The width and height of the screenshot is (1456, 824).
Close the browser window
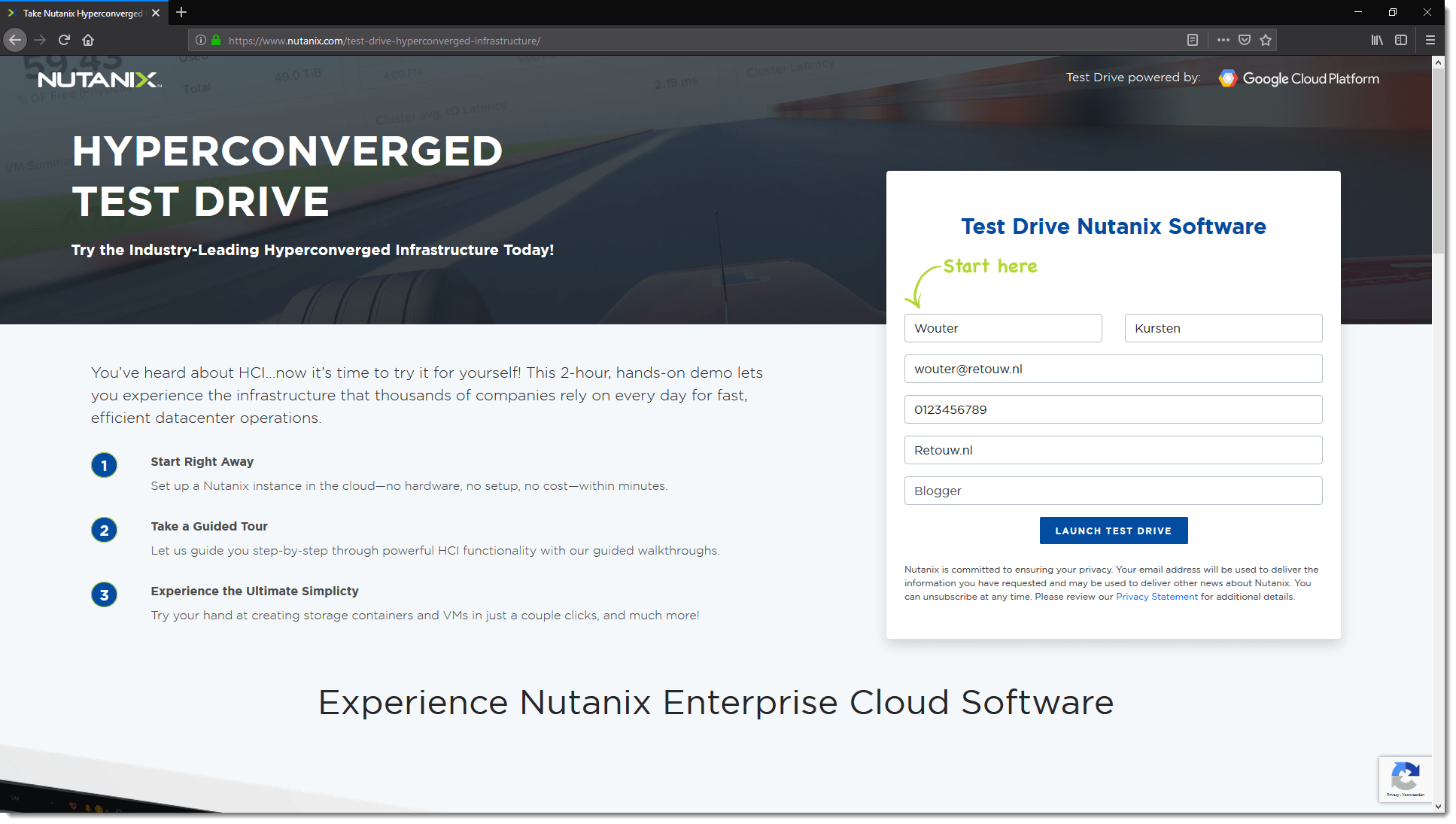pos(1427,12)
